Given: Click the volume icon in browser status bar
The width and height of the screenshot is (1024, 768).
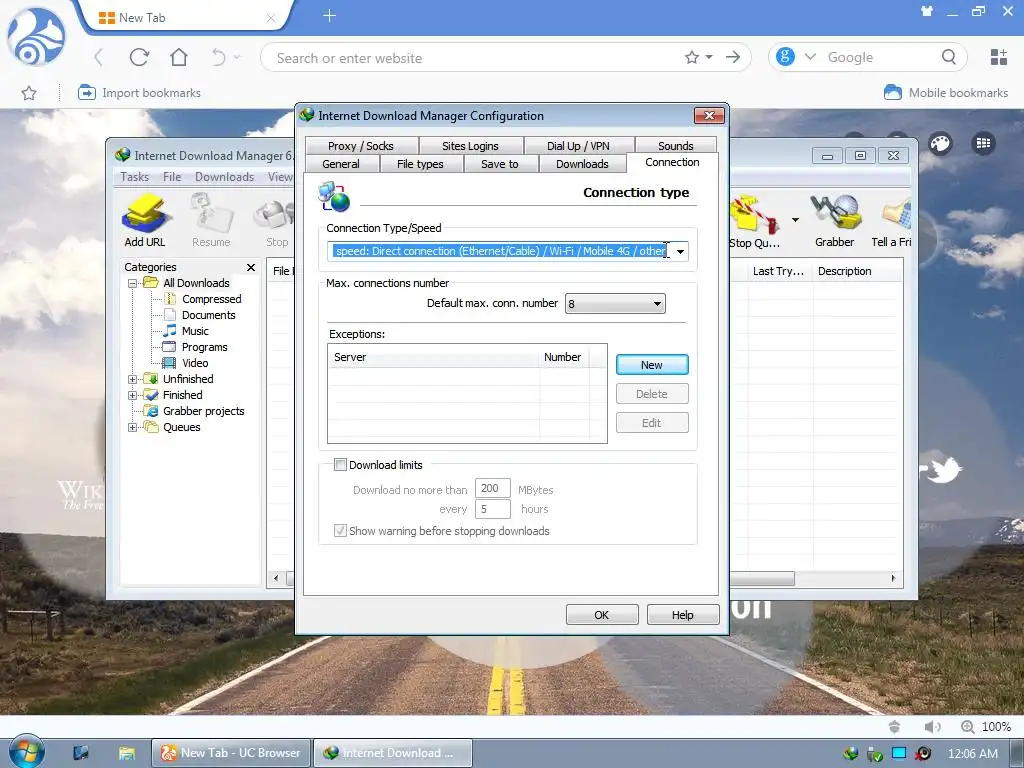Looking at the screenshot, I should tap(933, 726).
